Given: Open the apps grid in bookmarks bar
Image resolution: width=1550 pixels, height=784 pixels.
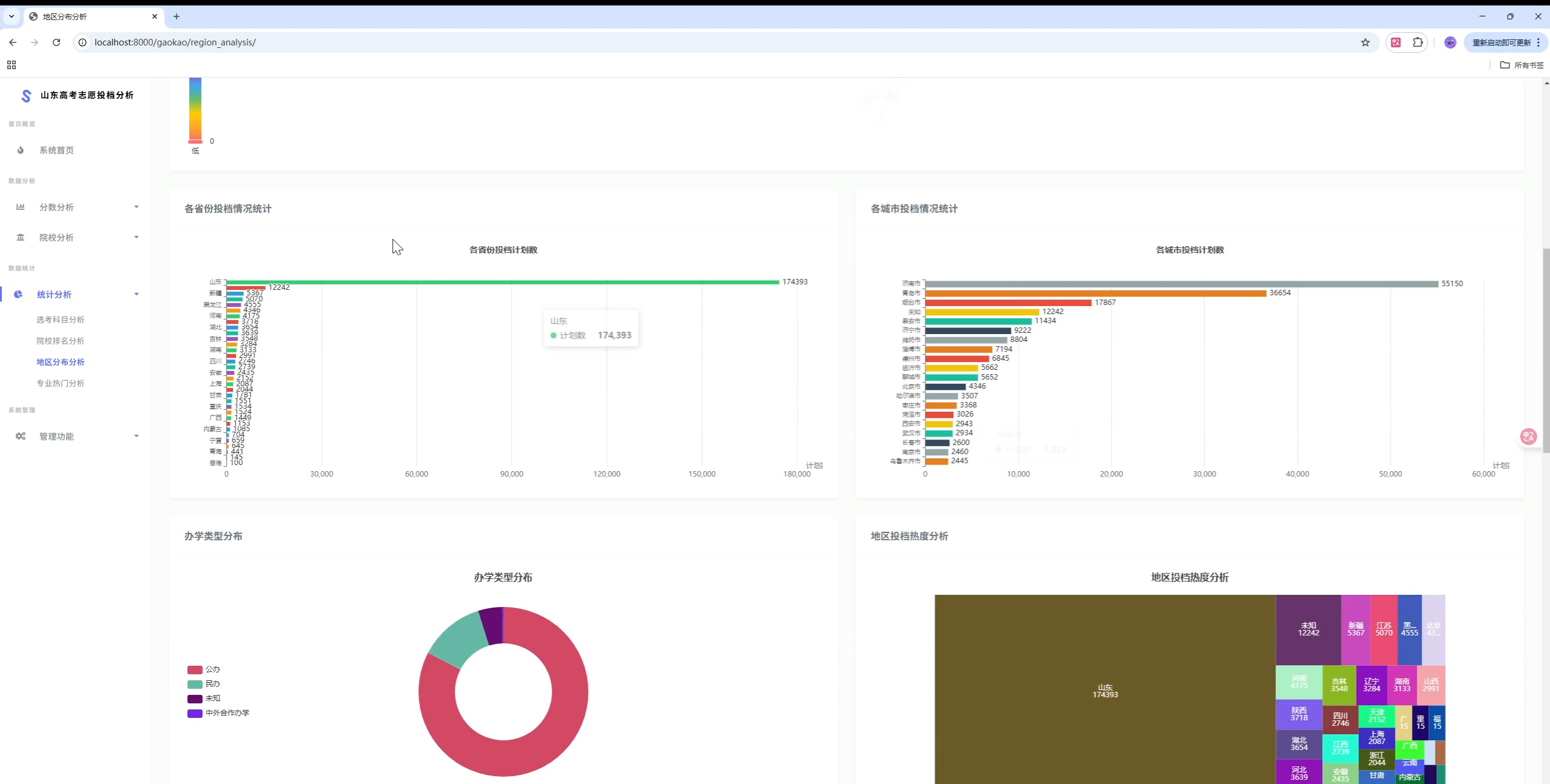Looking at the screenshot, I should click(12, 65).
